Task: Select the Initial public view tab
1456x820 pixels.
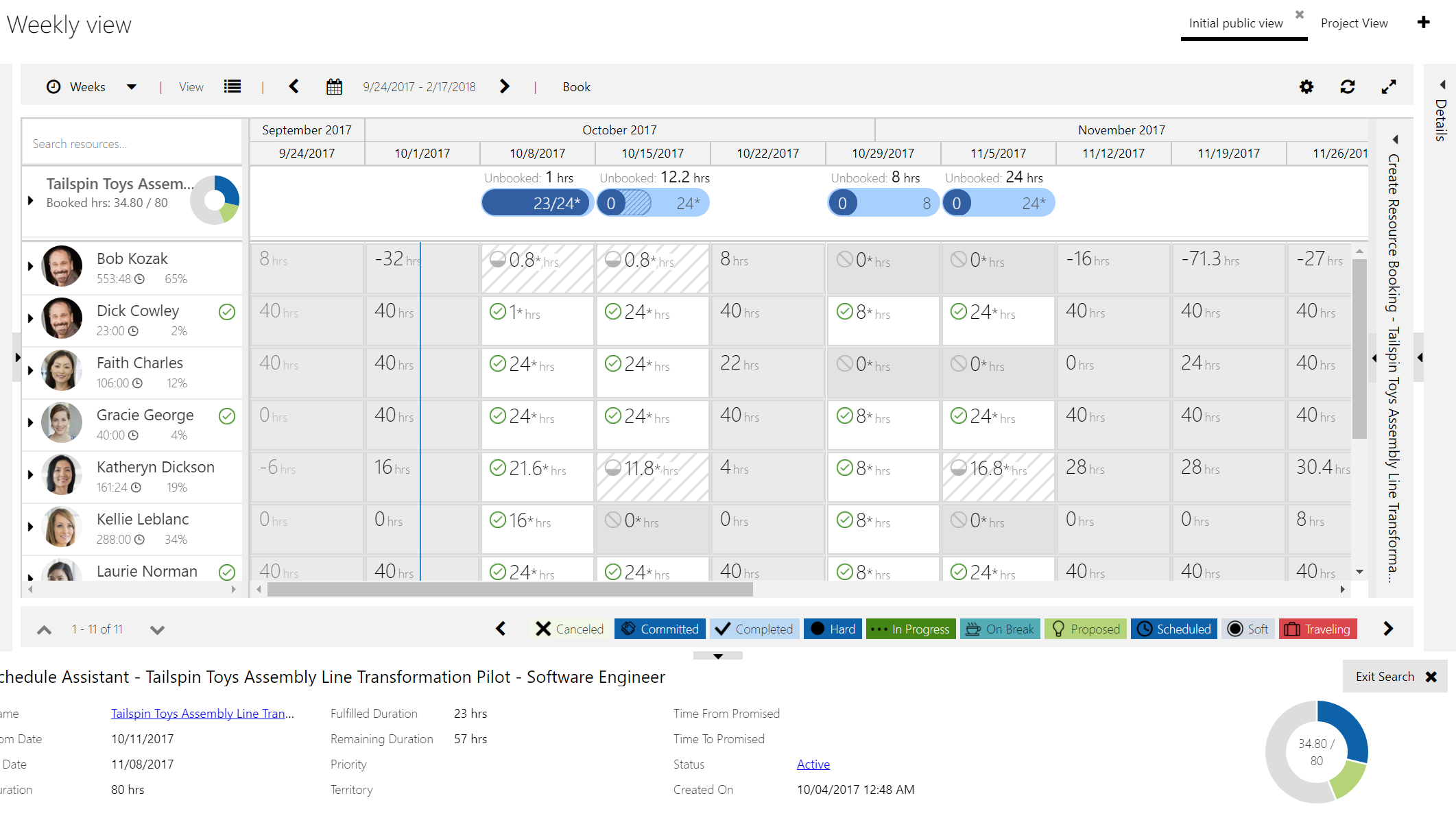Action: 1236,23
